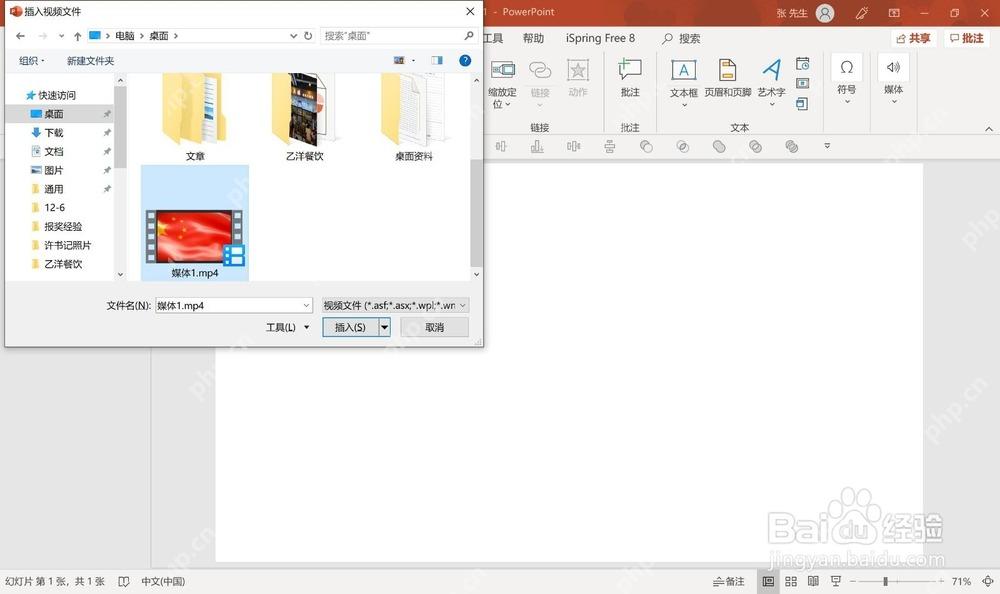Click the search magnifier in dialog
1000x594 pixels.
click(x=469, y=36)
